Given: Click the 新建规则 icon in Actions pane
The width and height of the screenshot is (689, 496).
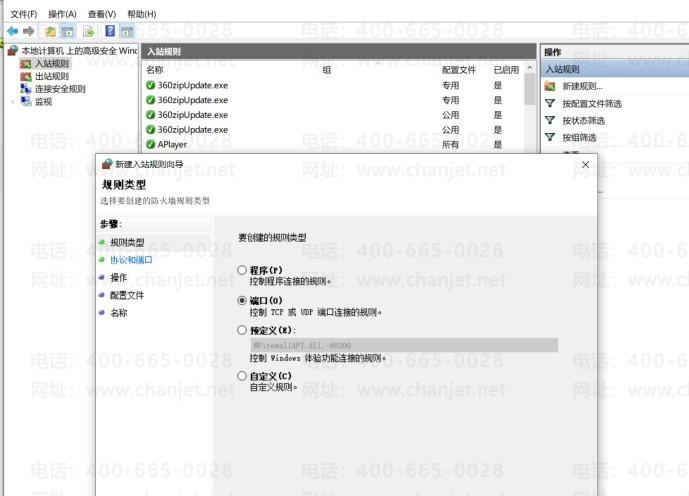Looking at the screenshot, I should 550,87.
